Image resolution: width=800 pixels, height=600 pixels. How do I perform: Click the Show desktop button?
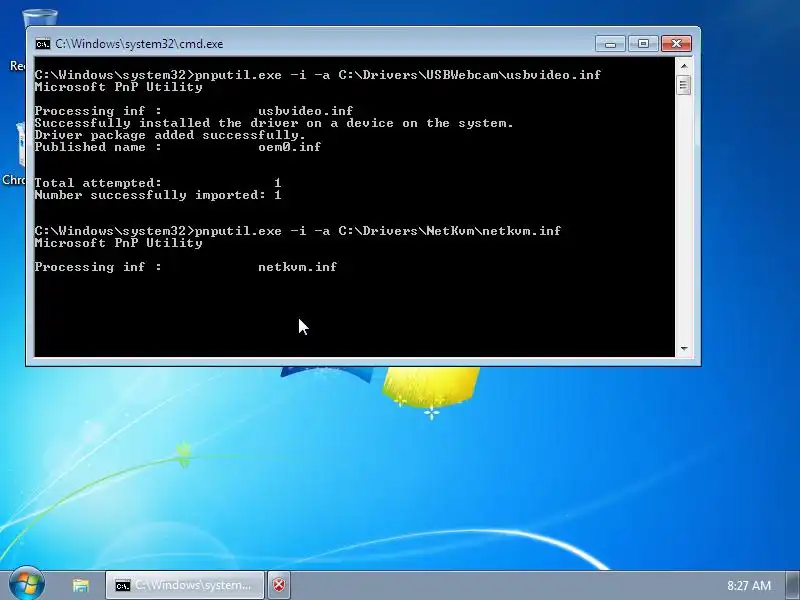[x=793, y=585]
